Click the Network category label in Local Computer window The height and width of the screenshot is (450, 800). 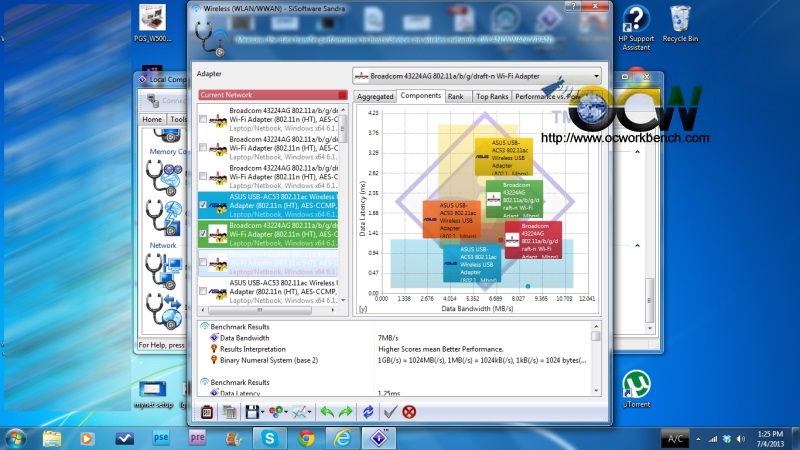[x=163, y=245]
